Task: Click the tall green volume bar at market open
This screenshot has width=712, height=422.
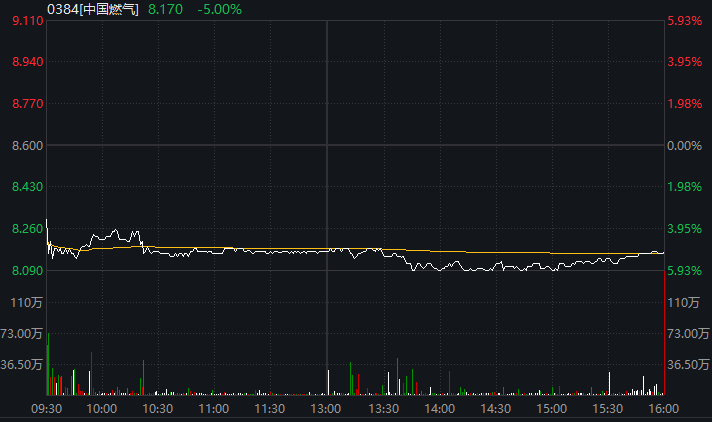Action: click(48, 365)
